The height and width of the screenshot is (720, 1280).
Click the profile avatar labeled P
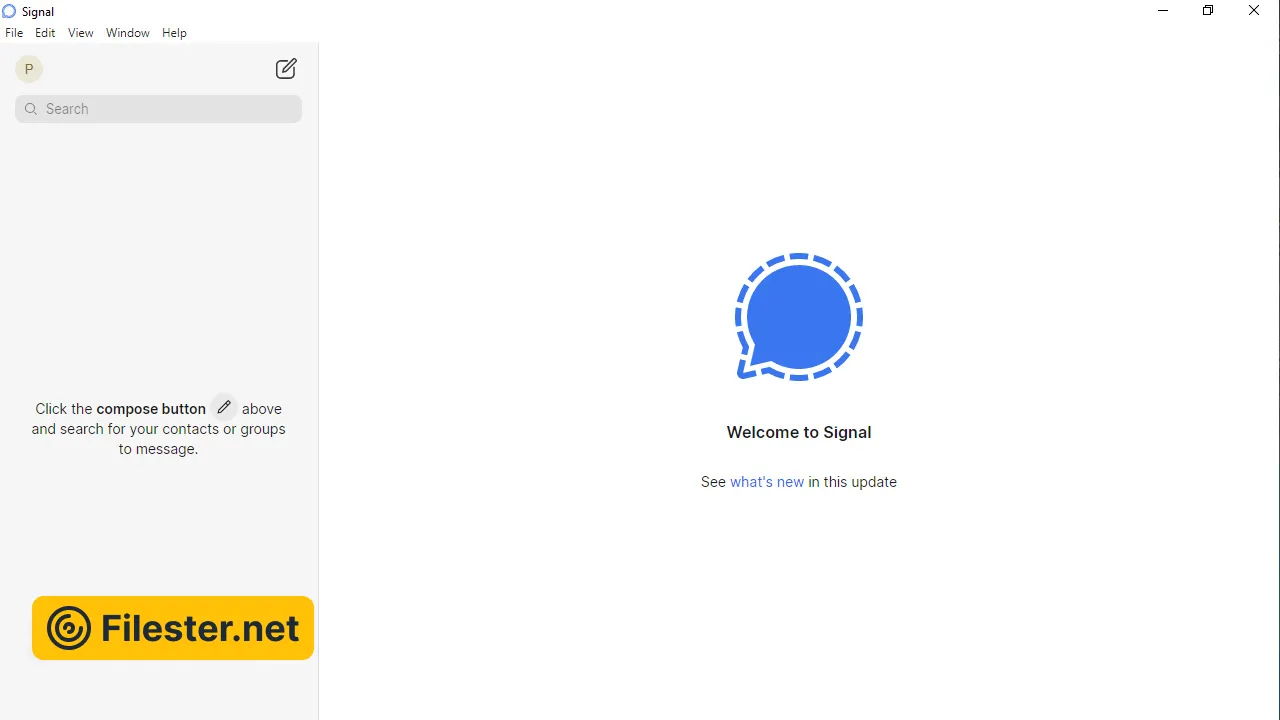[29, 69]
